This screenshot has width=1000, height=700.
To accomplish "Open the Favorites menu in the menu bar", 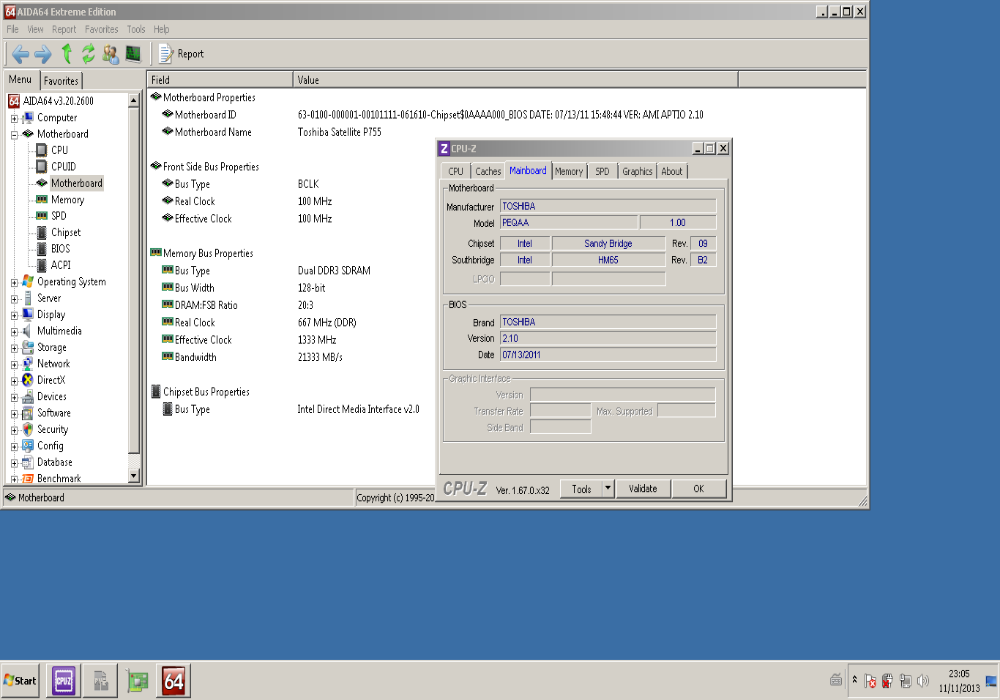I will coord(101,29).
